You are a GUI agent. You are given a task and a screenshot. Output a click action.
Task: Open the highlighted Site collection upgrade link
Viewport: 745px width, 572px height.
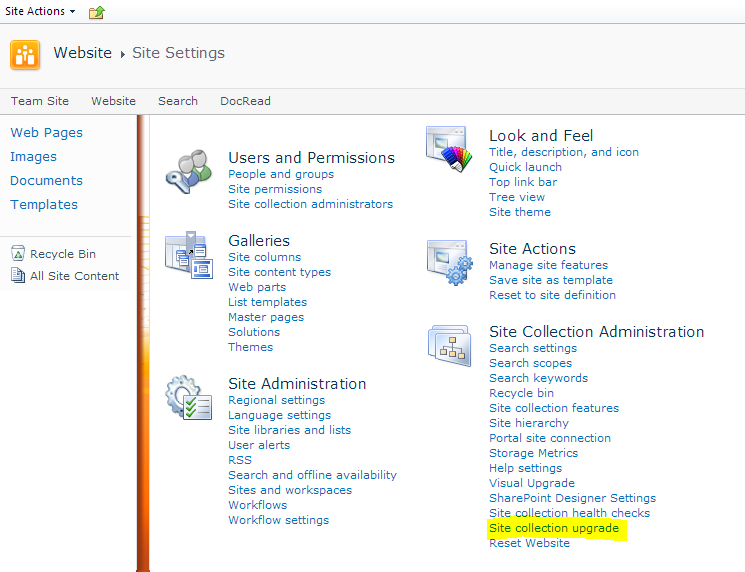[x=554, y=528]
